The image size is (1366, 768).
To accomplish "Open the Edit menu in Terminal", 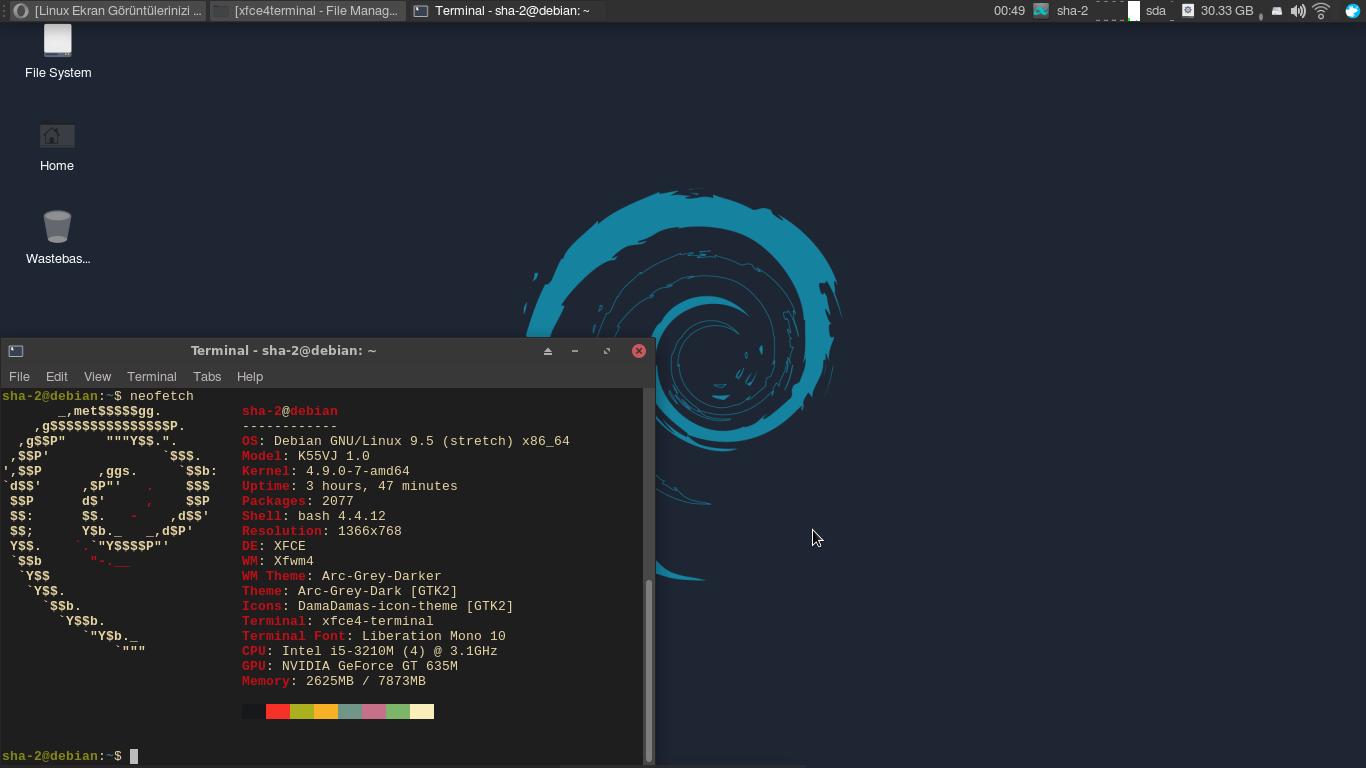I will (57, 377).
